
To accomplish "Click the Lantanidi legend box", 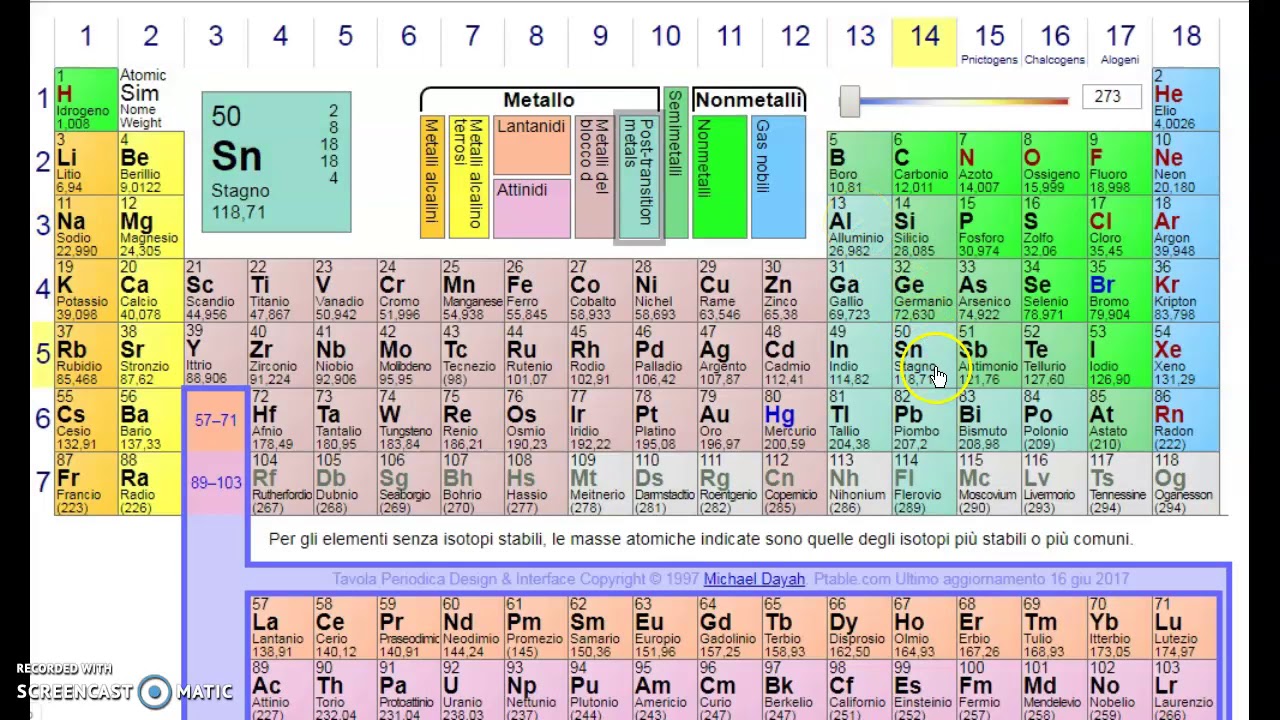I will 531,144.
